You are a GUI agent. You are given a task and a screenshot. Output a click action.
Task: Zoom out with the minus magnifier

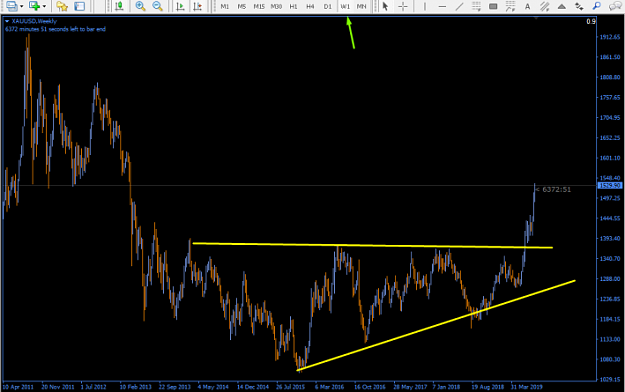pyautogui.click(x=157, y=6)
